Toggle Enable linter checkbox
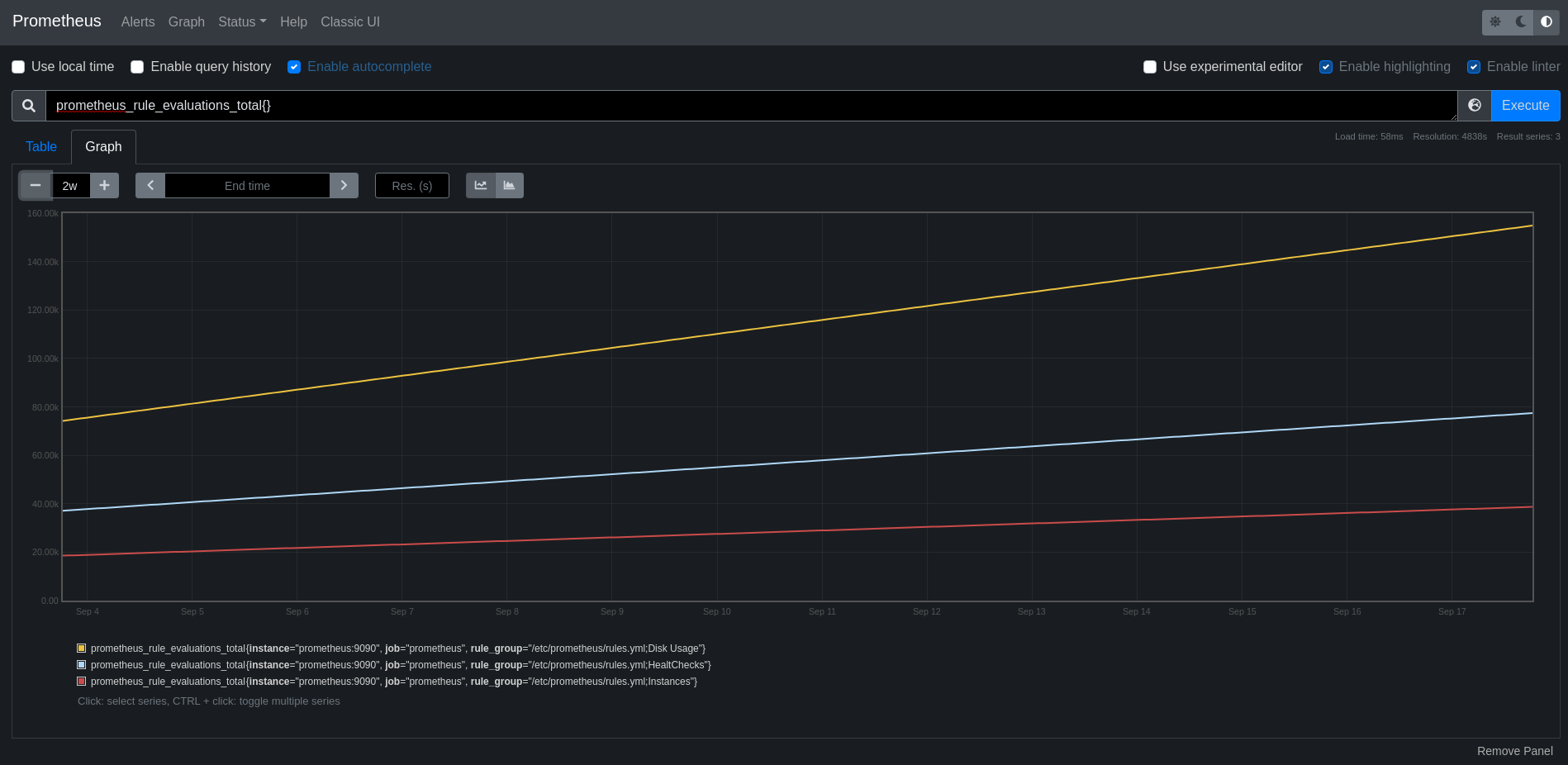Image resolution: width=1568 pixels, height=765 pixels. [x=1474, y=67]
